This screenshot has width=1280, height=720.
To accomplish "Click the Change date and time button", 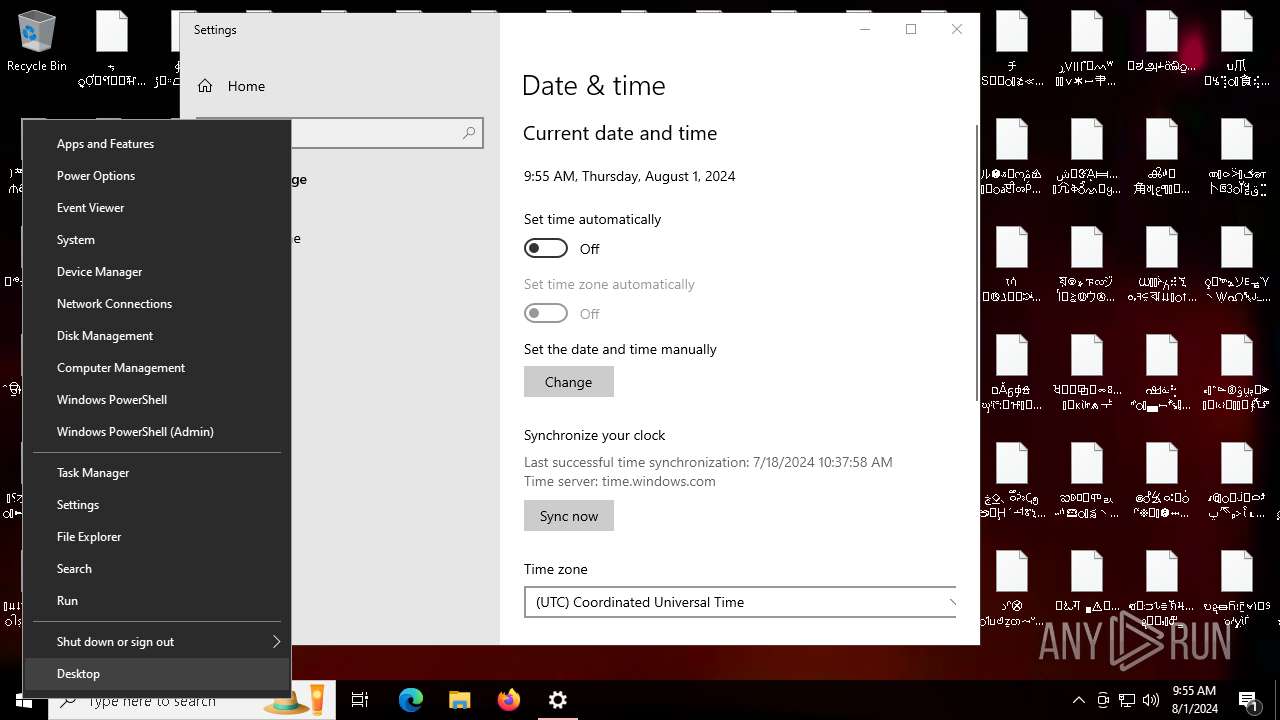I will 569,382.
